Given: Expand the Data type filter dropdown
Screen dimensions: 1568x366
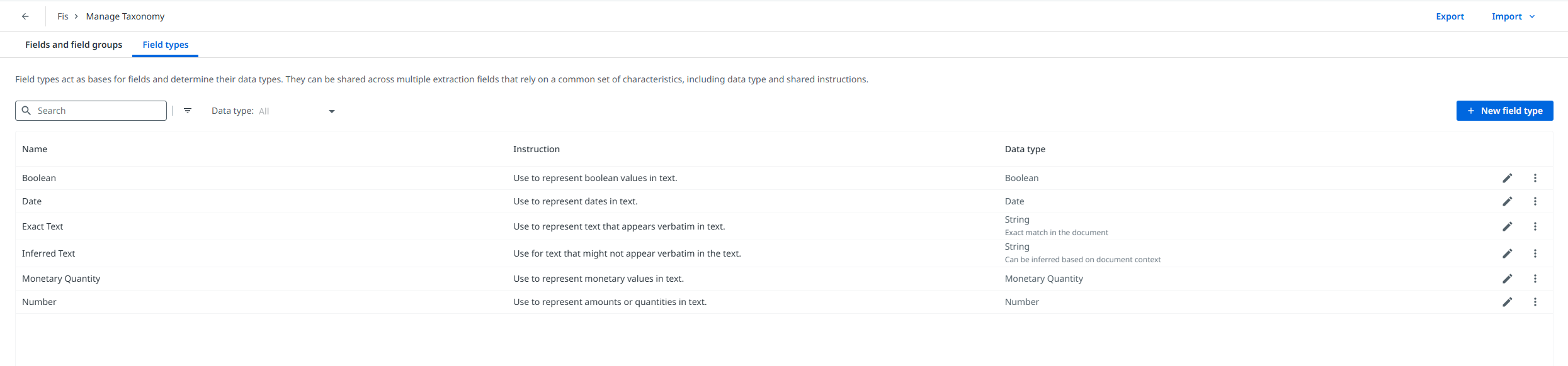Looking at the screenshot, I should pyautogui.click(x=331, y=111).
